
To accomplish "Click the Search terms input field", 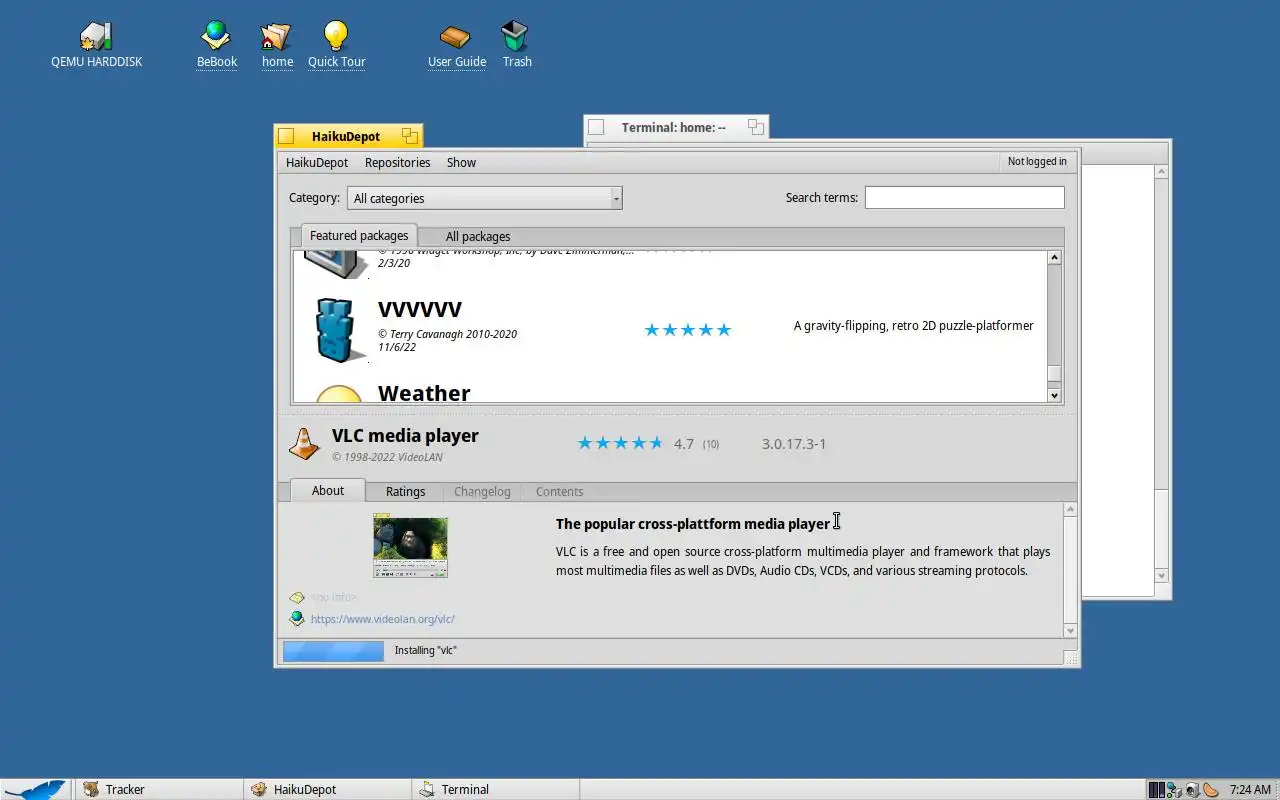I will click(964, 197).
